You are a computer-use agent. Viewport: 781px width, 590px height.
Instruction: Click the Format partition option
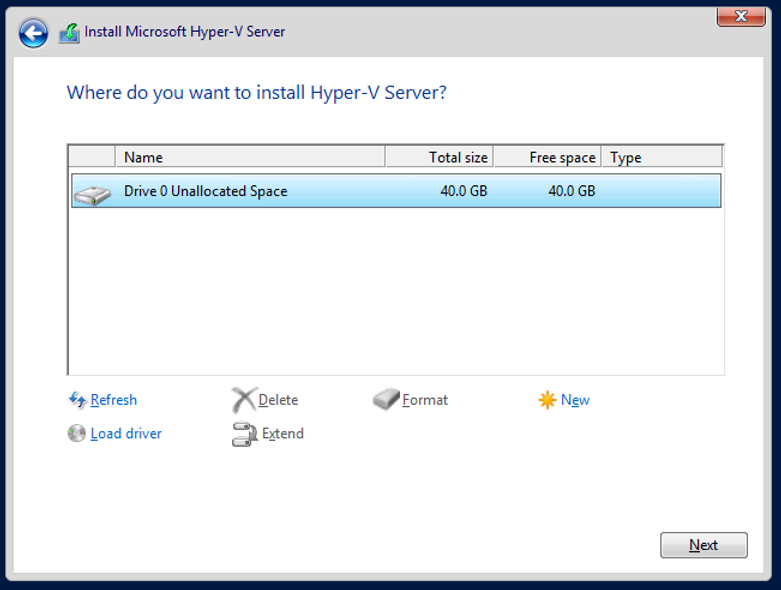[425, 400]
